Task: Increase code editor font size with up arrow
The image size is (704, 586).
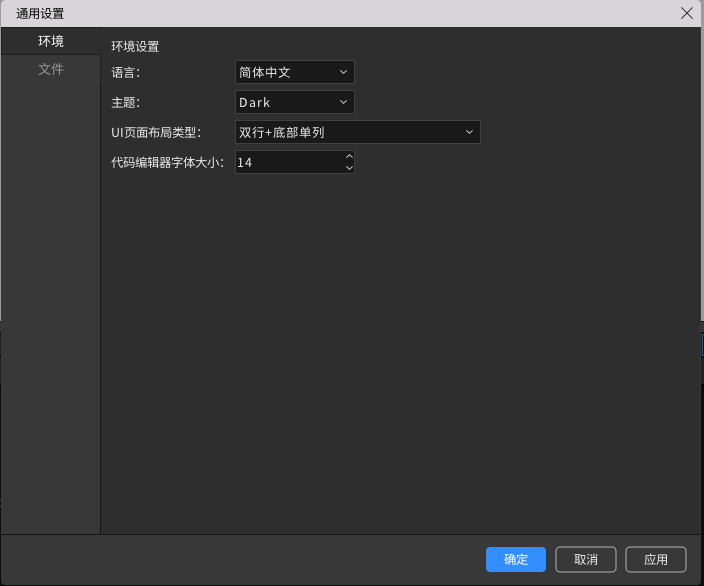Action: pyautogui.click(x=349, y=156)
